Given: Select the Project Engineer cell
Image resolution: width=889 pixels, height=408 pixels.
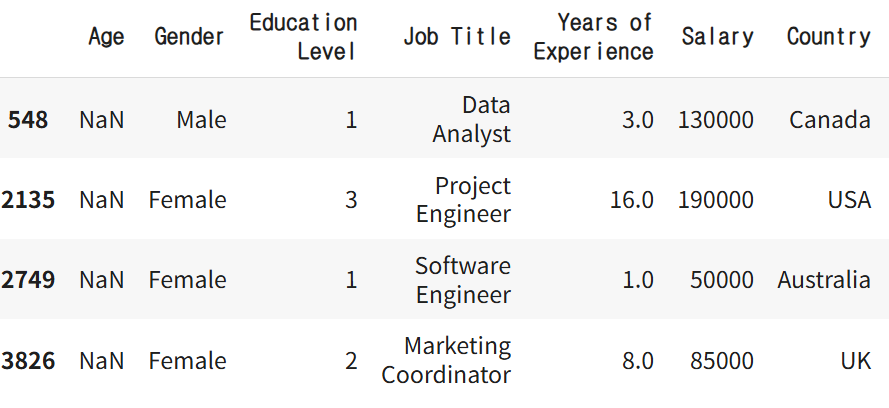Looking at the screenshot, I should (463, 200).
